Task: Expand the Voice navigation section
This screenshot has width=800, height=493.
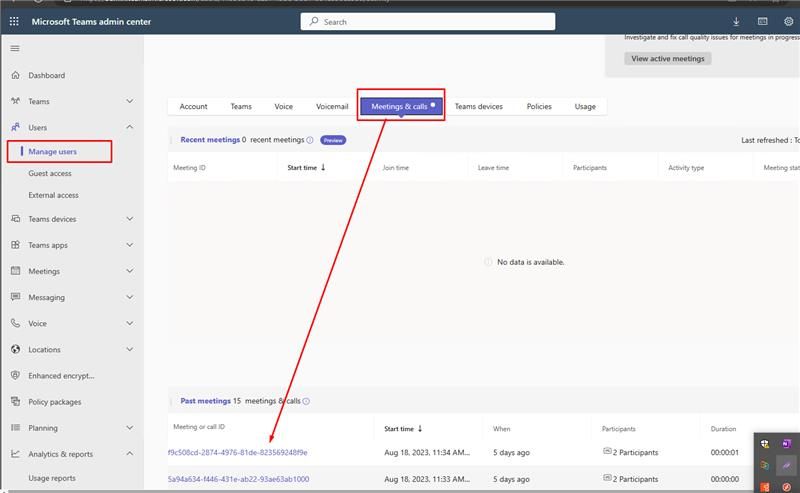Action: [130, 323]
